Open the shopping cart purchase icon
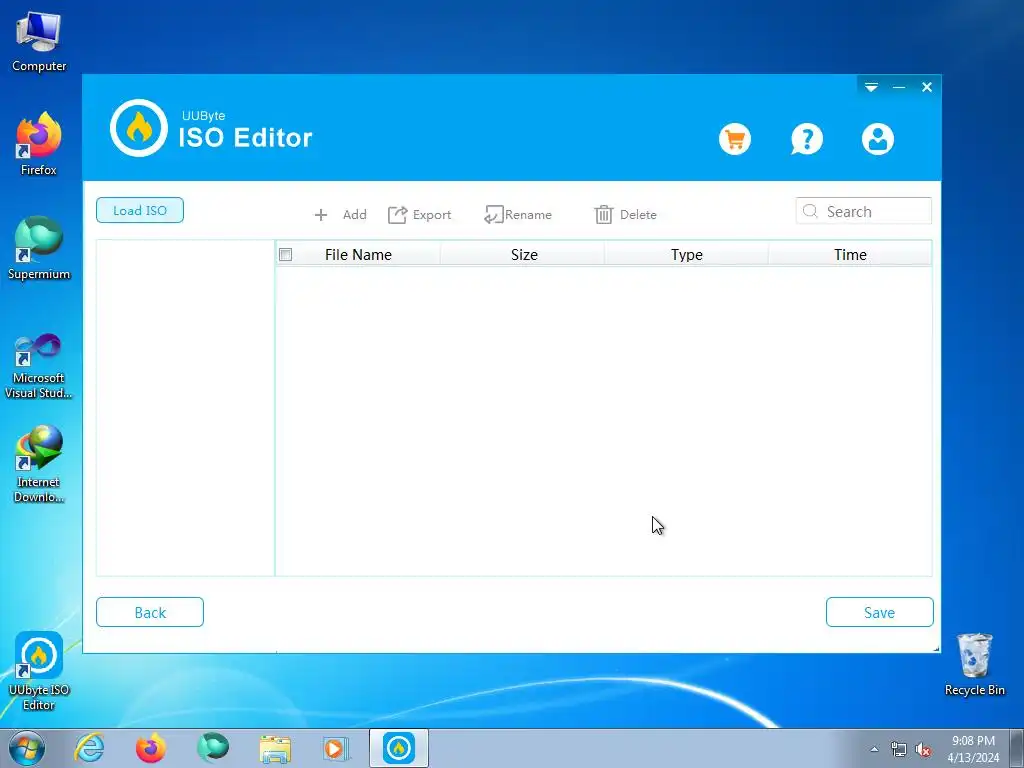Image resolution: width=1024 pixels, height=768 pixels. click(735, 139)
